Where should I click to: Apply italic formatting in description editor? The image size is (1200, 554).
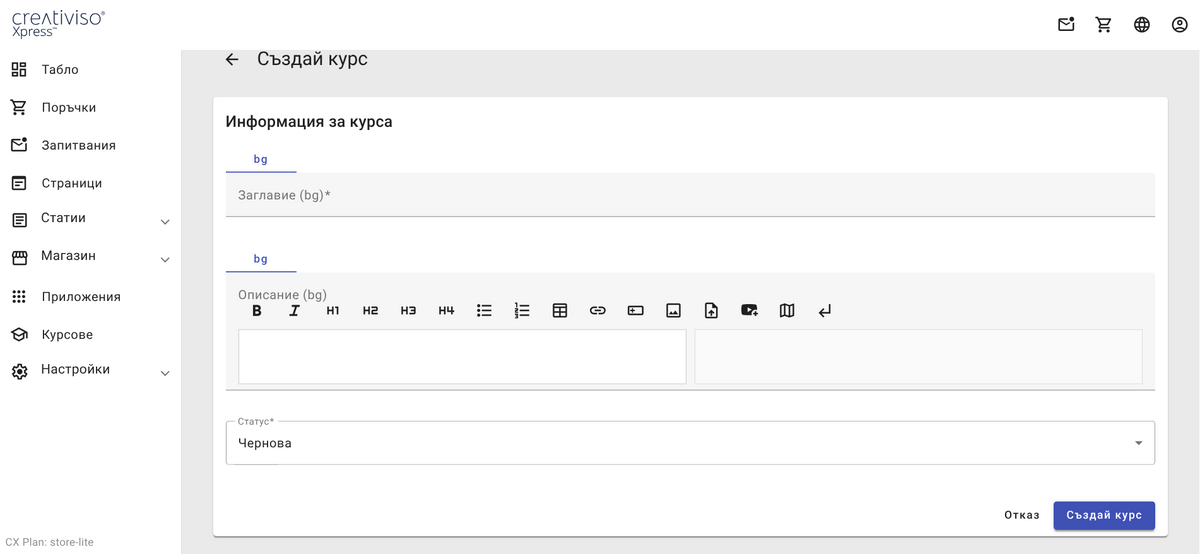click(x=294, y=311)
